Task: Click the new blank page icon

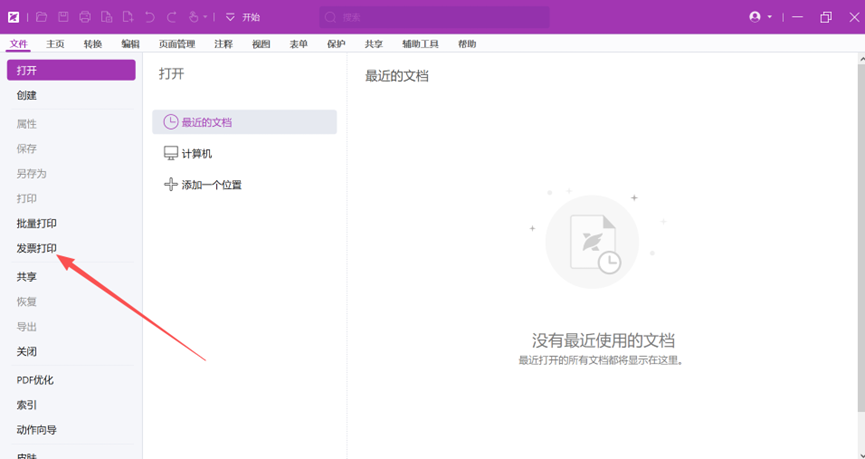Action: [x=128, y=17]
